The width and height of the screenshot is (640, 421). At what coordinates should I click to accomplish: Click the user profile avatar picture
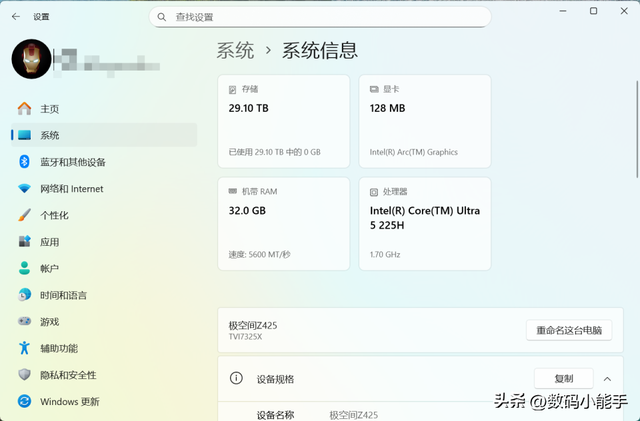(31, 59)
